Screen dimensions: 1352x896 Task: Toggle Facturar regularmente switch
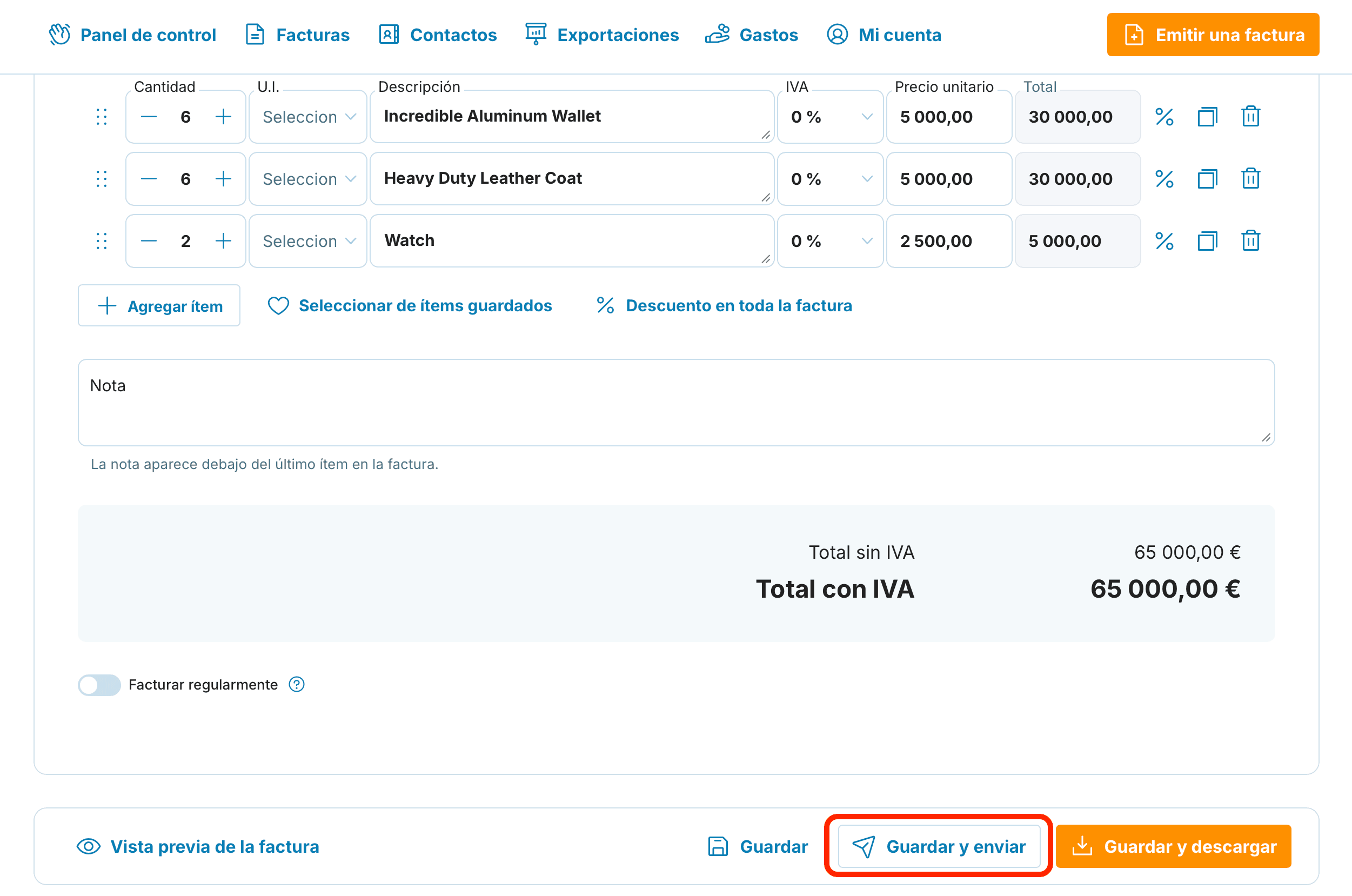click(99, 685)
